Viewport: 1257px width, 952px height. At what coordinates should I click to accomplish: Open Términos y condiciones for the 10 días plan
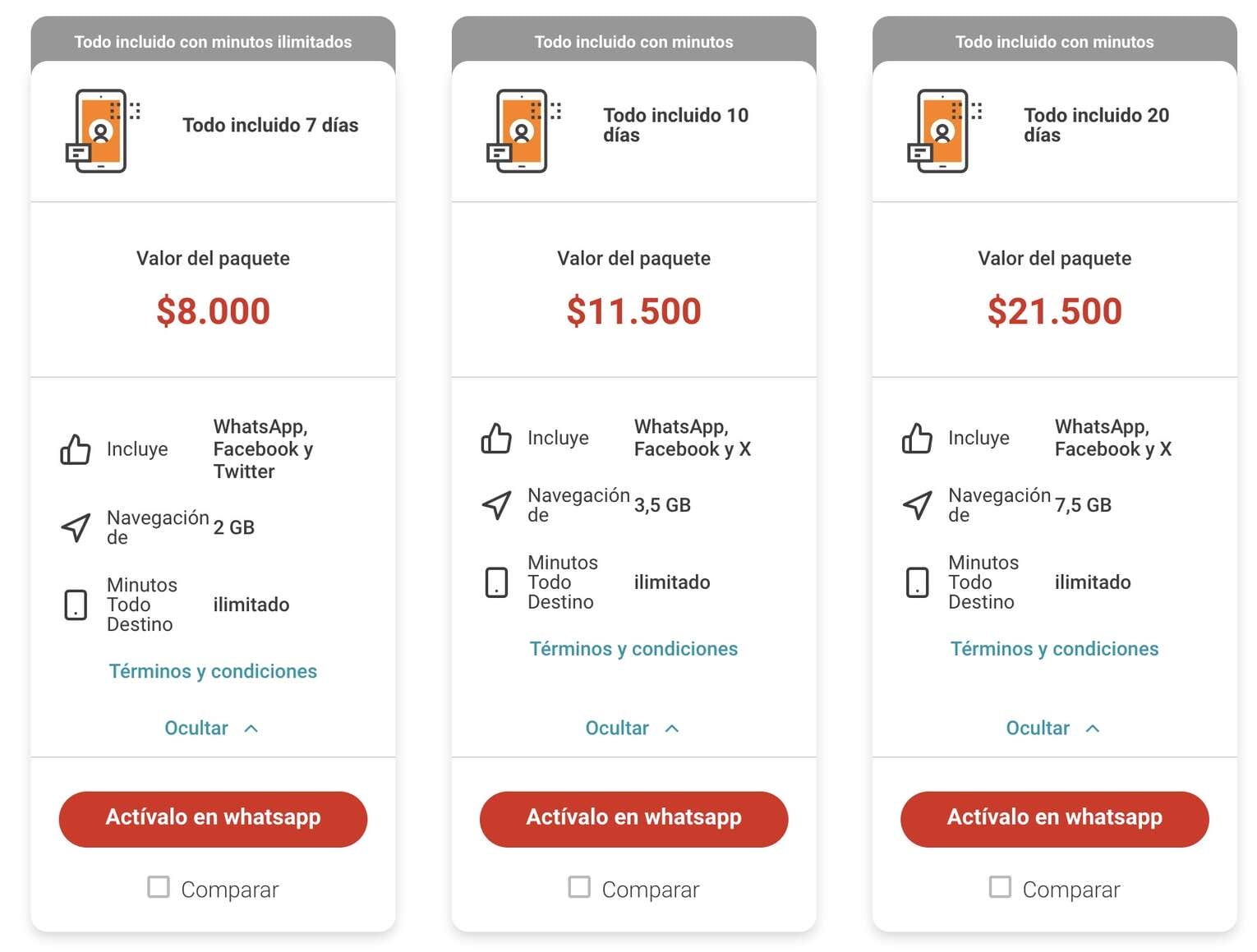coord(633,649)
